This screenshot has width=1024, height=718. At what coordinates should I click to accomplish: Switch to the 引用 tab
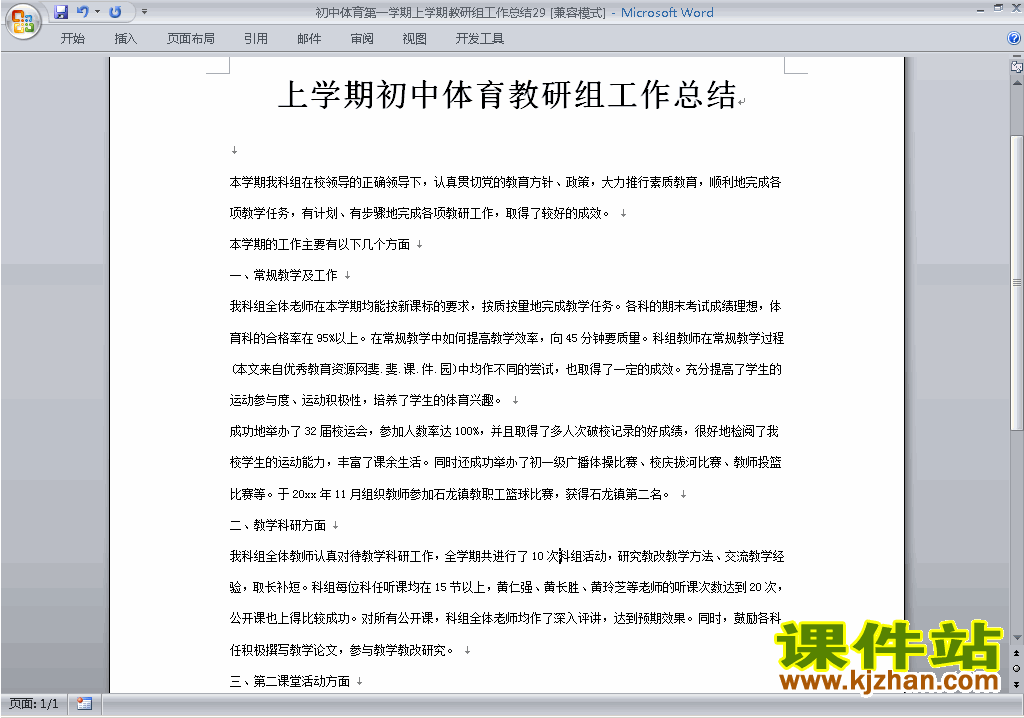[256, 39]
